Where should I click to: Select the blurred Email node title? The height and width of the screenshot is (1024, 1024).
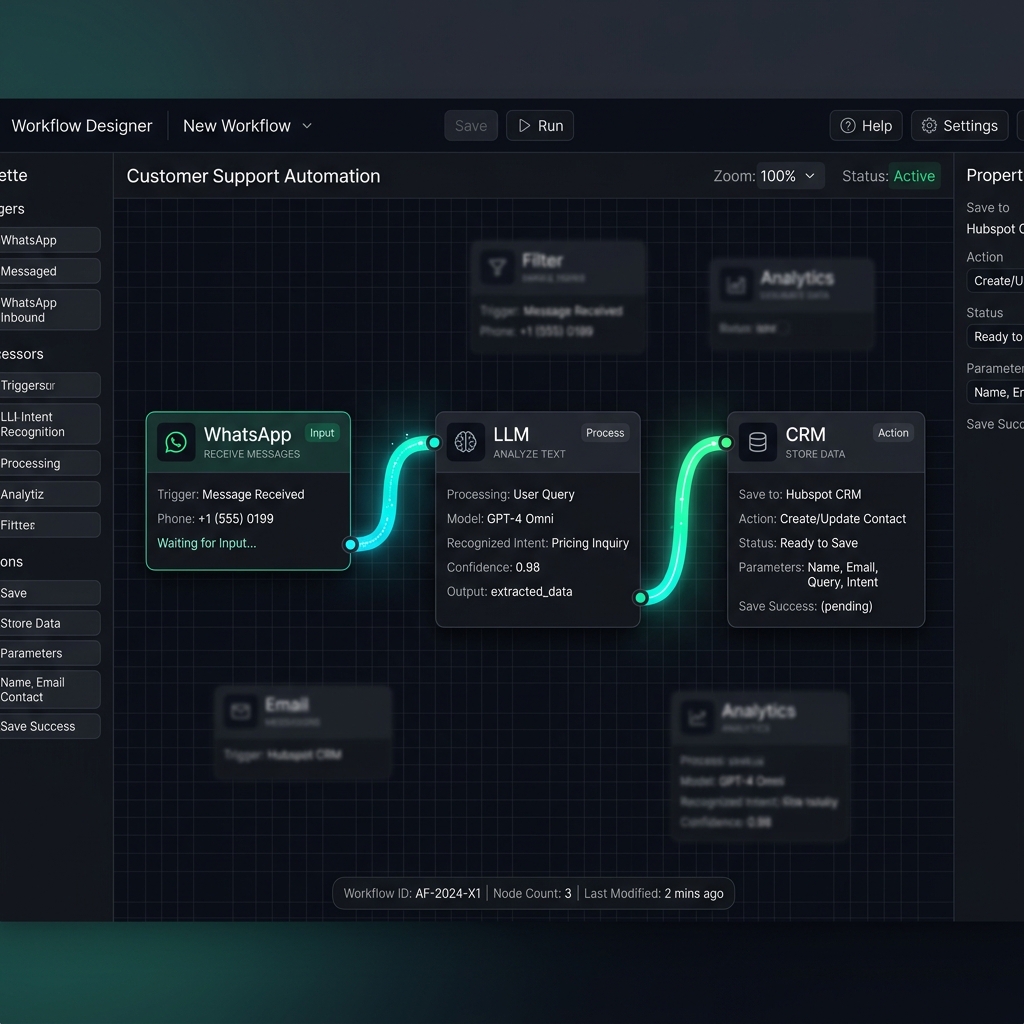[x=287, y=705]
